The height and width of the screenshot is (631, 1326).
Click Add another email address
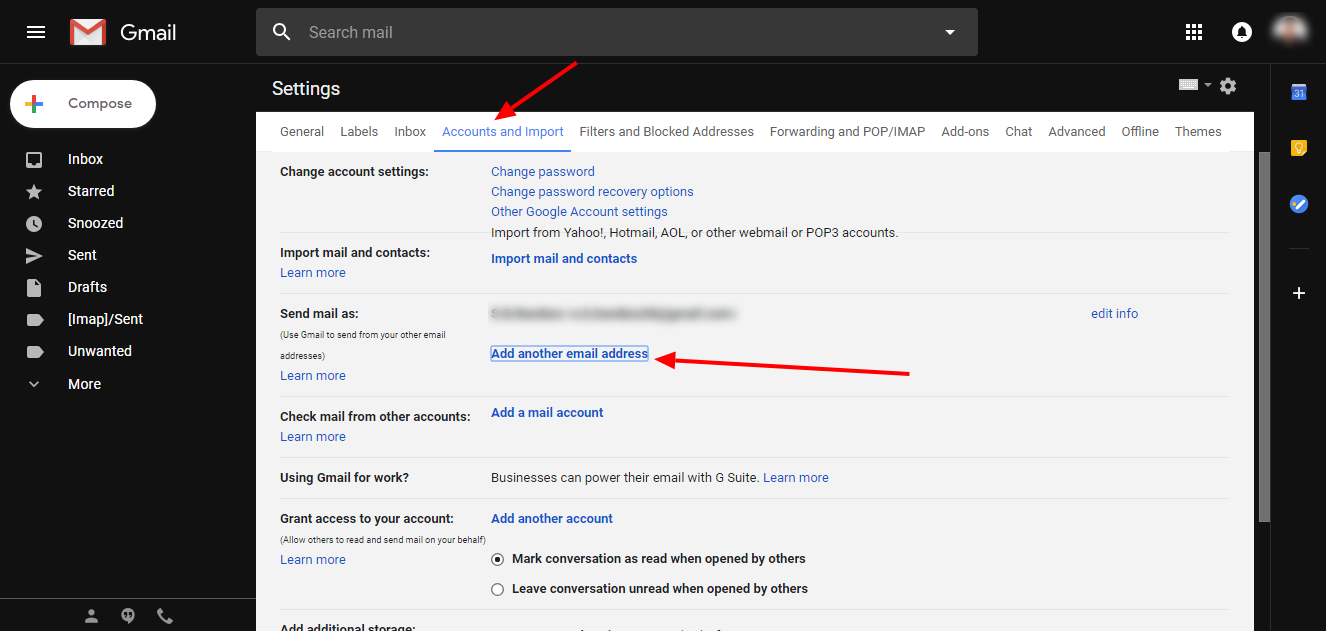[x=569, y=353]
